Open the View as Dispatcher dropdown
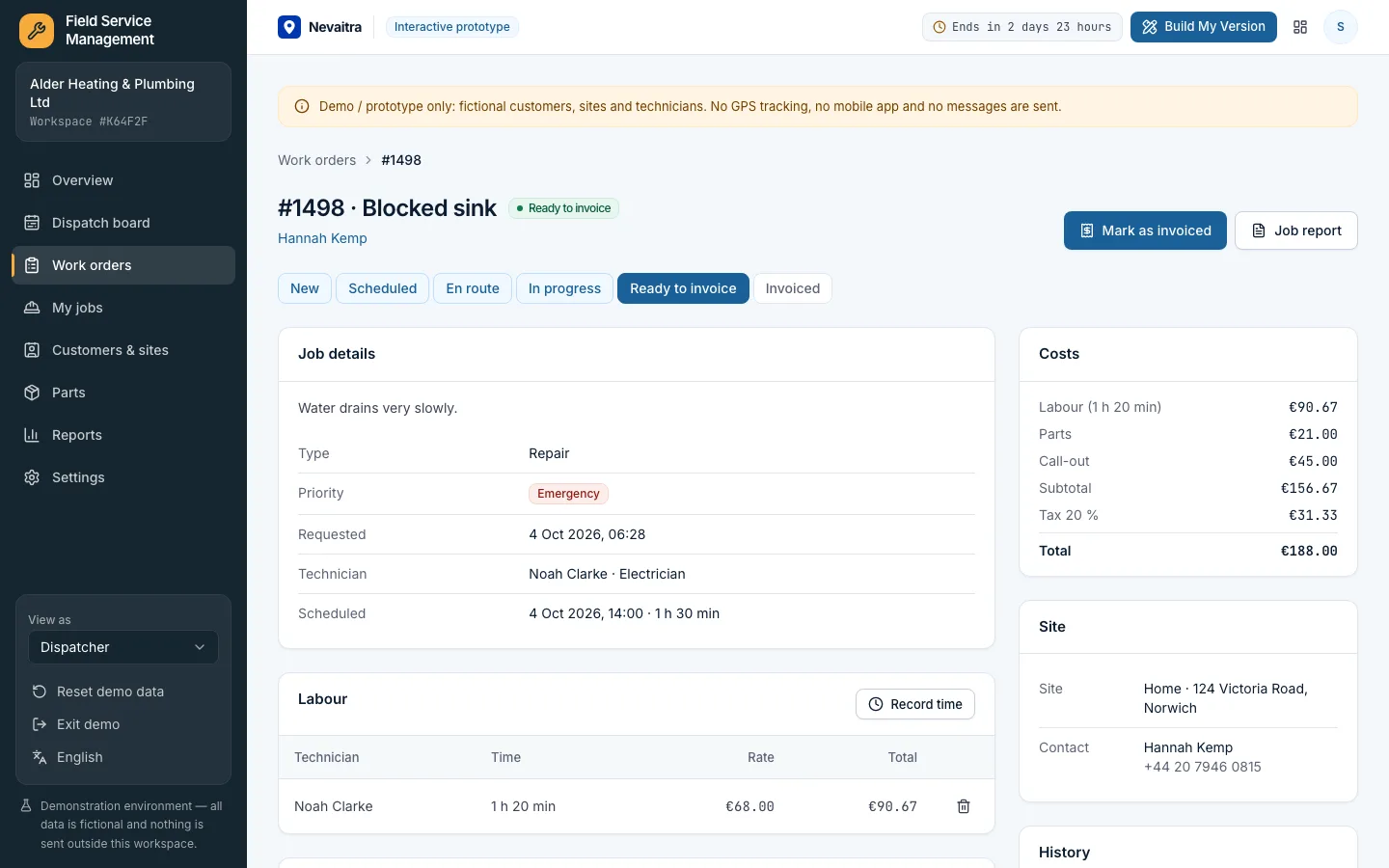The image size is (1389, 868). 123,647
